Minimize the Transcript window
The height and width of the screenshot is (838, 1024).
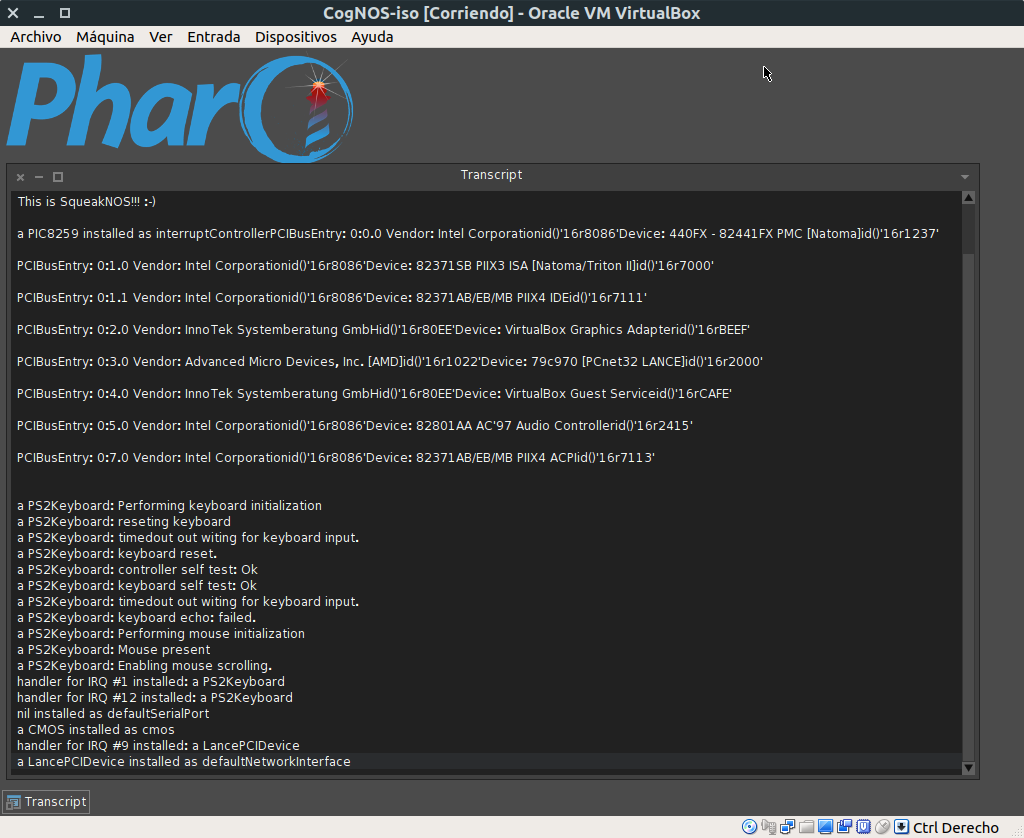click(x=39, y=177)
